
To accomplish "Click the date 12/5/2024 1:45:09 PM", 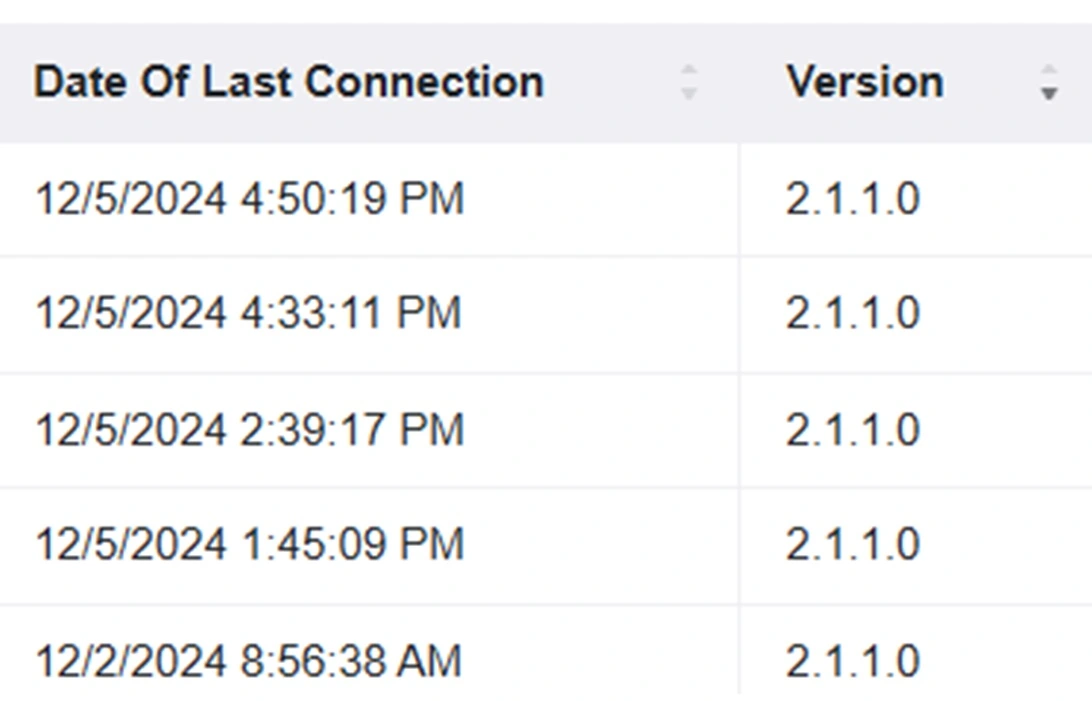I will click(249, 544).
